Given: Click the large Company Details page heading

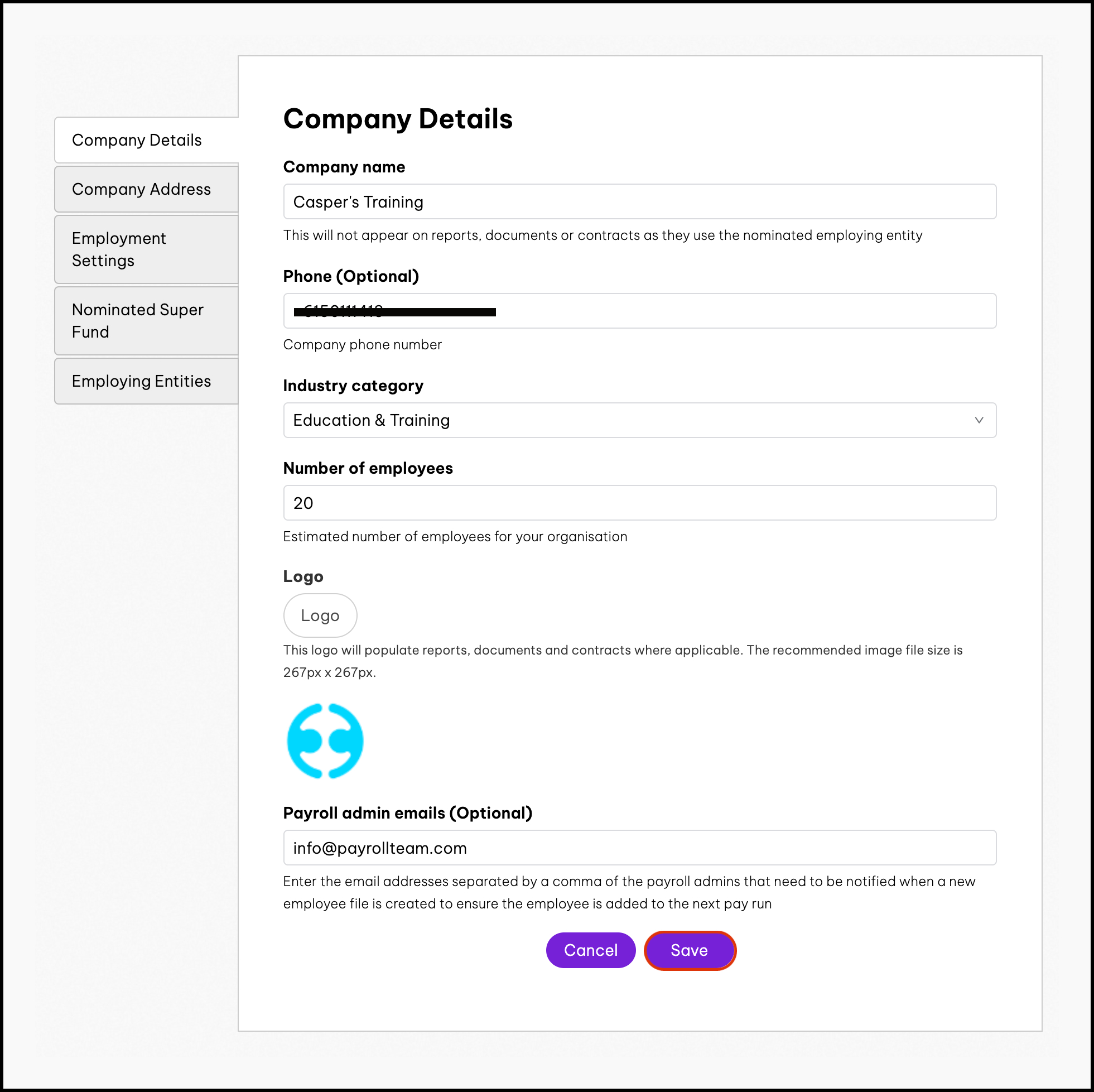Looking at the screenshot, I should (398, 119).
